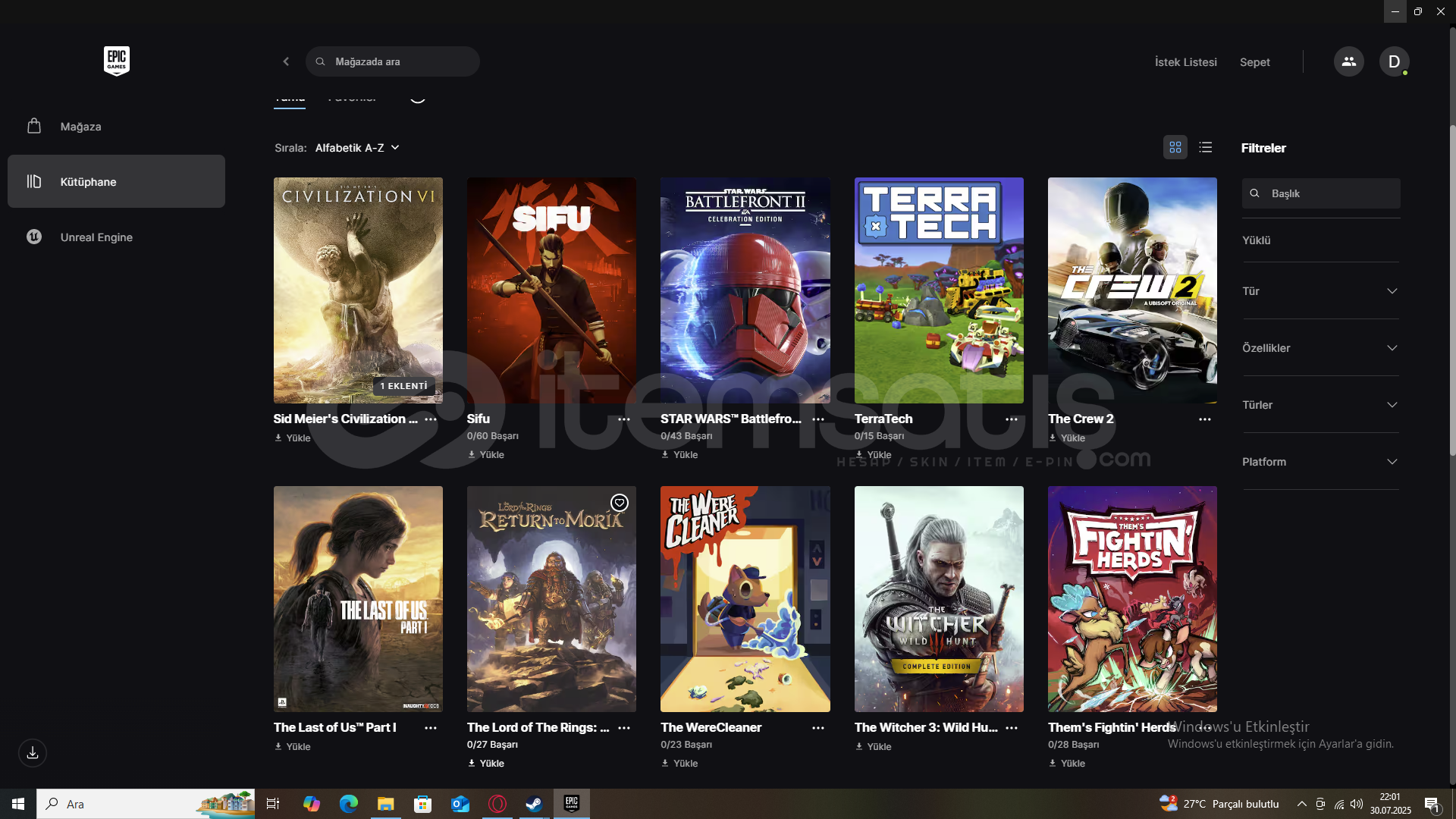This screenshot has width=1456, height=819.
Task: Click Yükle under TerraTech
Action: (x=874, y=455)
